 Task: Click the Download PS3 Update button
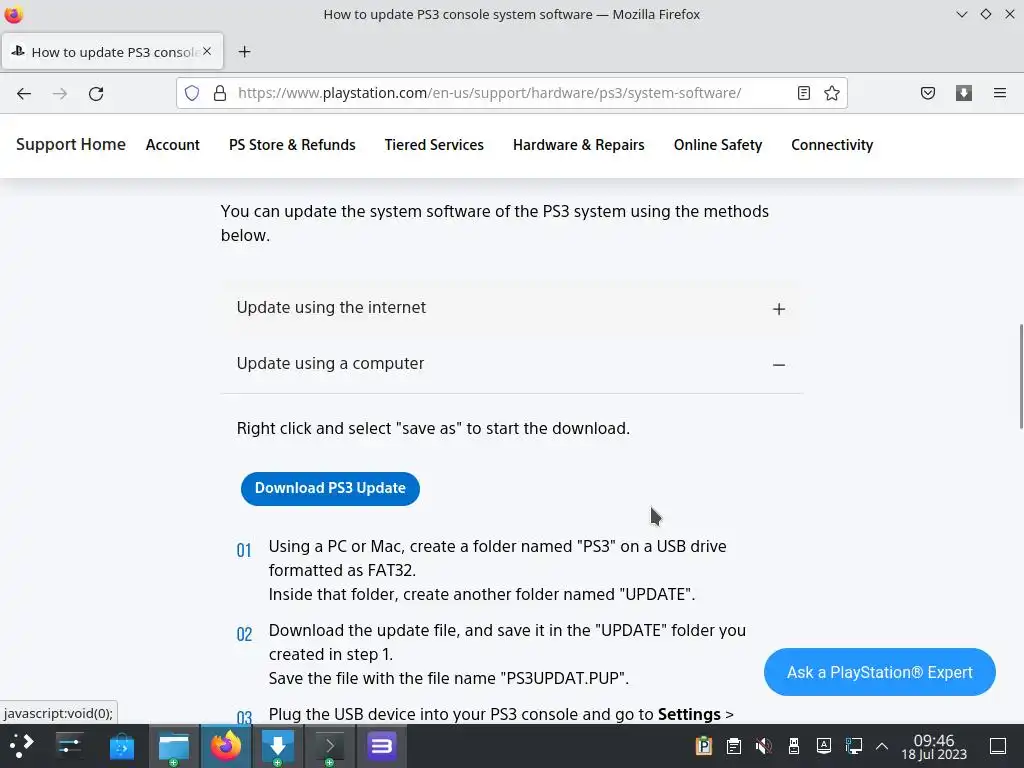(x=330, y=488)
